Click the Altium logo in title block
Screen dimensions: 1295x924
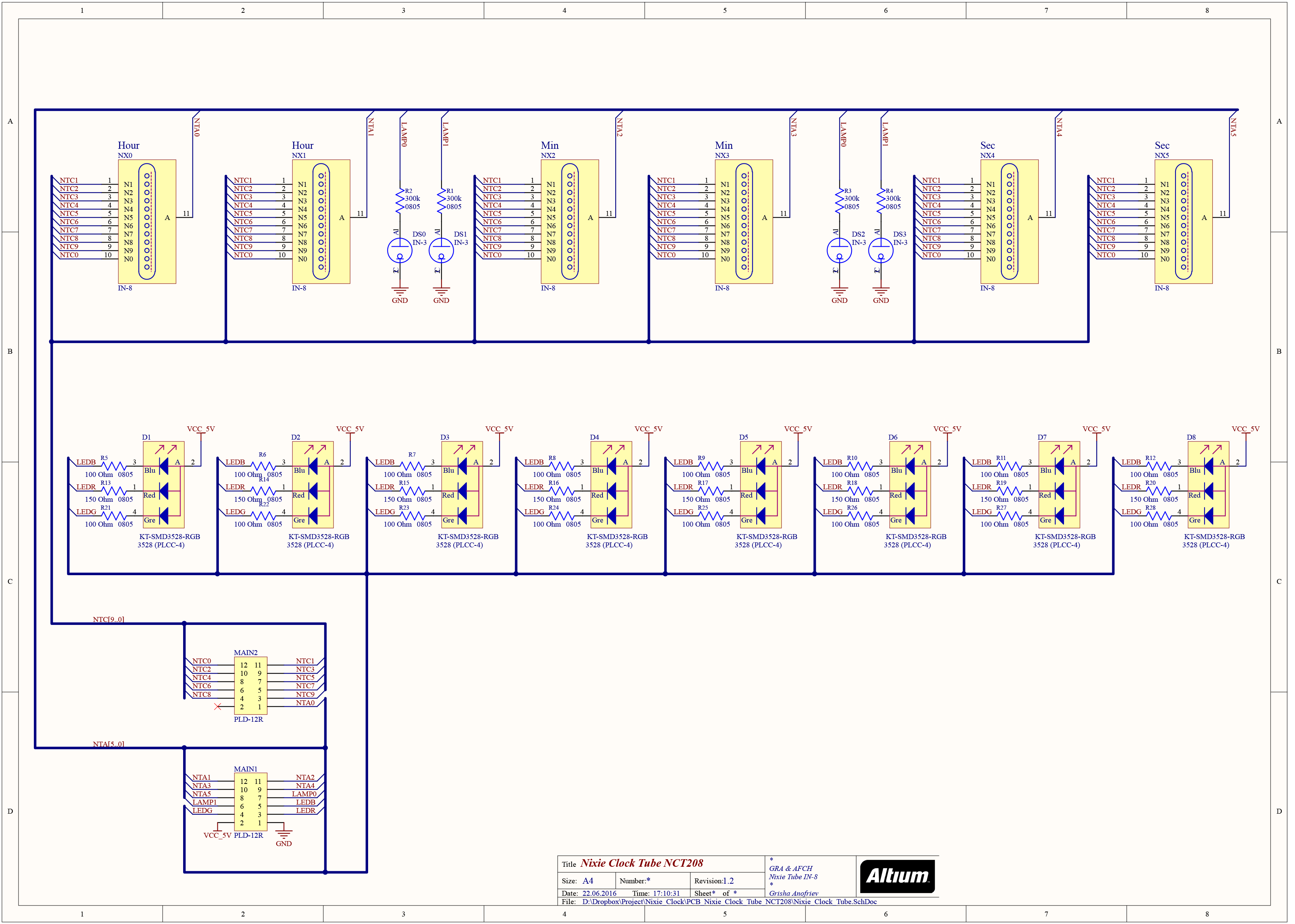click(897, 876)
